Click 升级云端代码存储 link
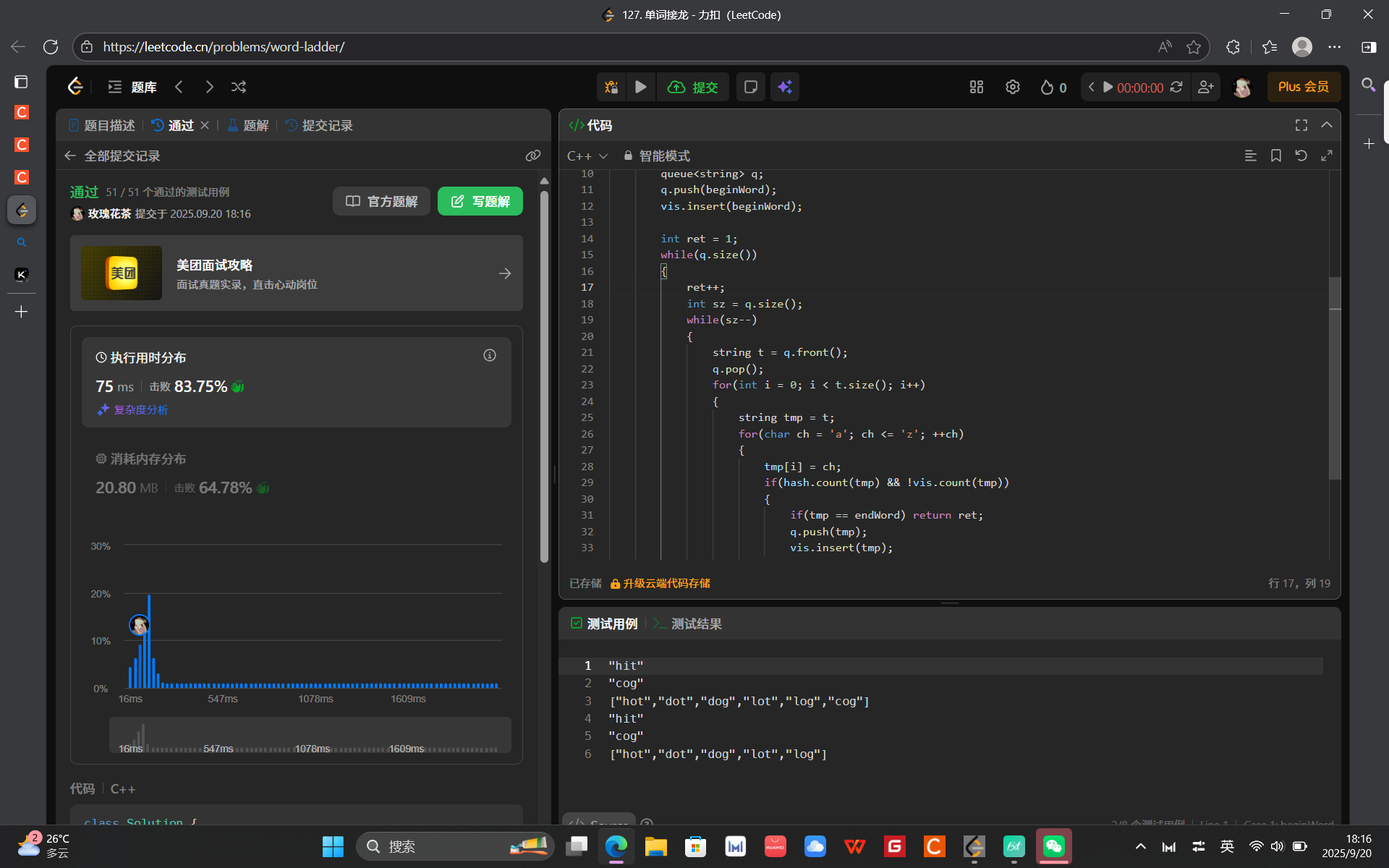 point(660,583)
